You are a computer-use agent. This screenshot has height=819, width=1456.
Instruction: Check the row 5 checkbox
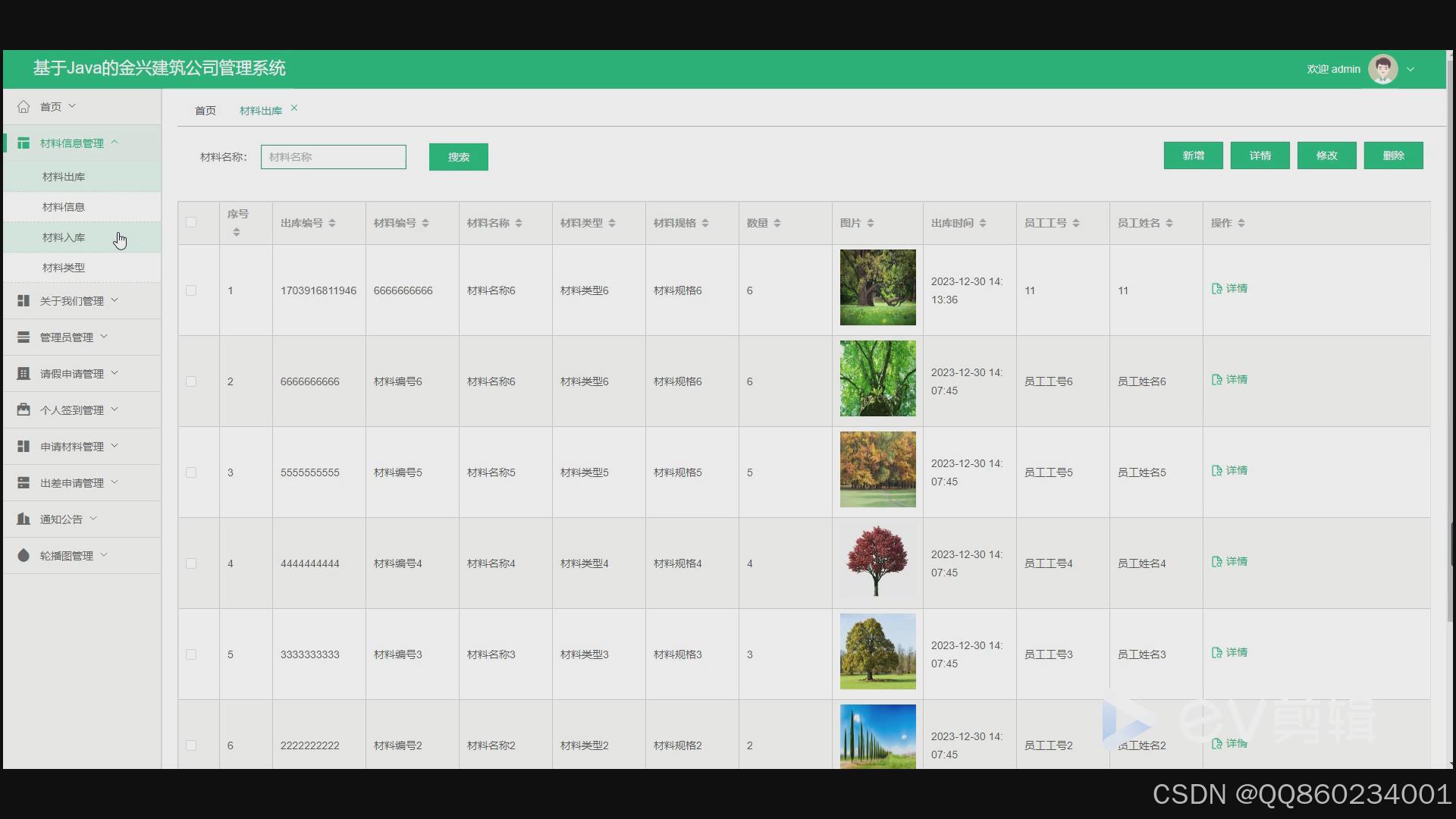[191, 654]
